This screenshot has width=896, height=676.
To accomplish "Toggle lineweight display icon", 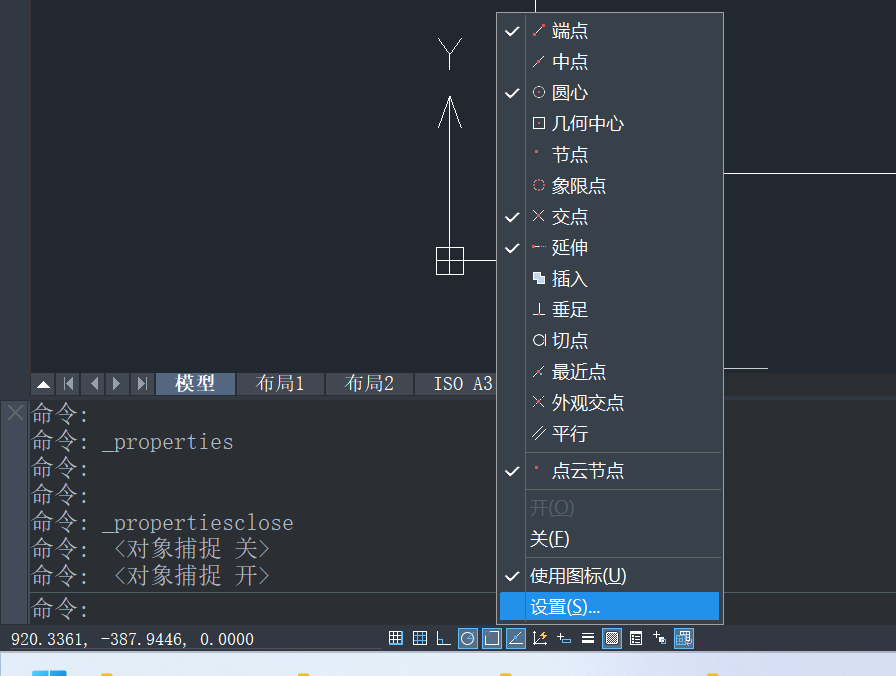I will 588,638.
